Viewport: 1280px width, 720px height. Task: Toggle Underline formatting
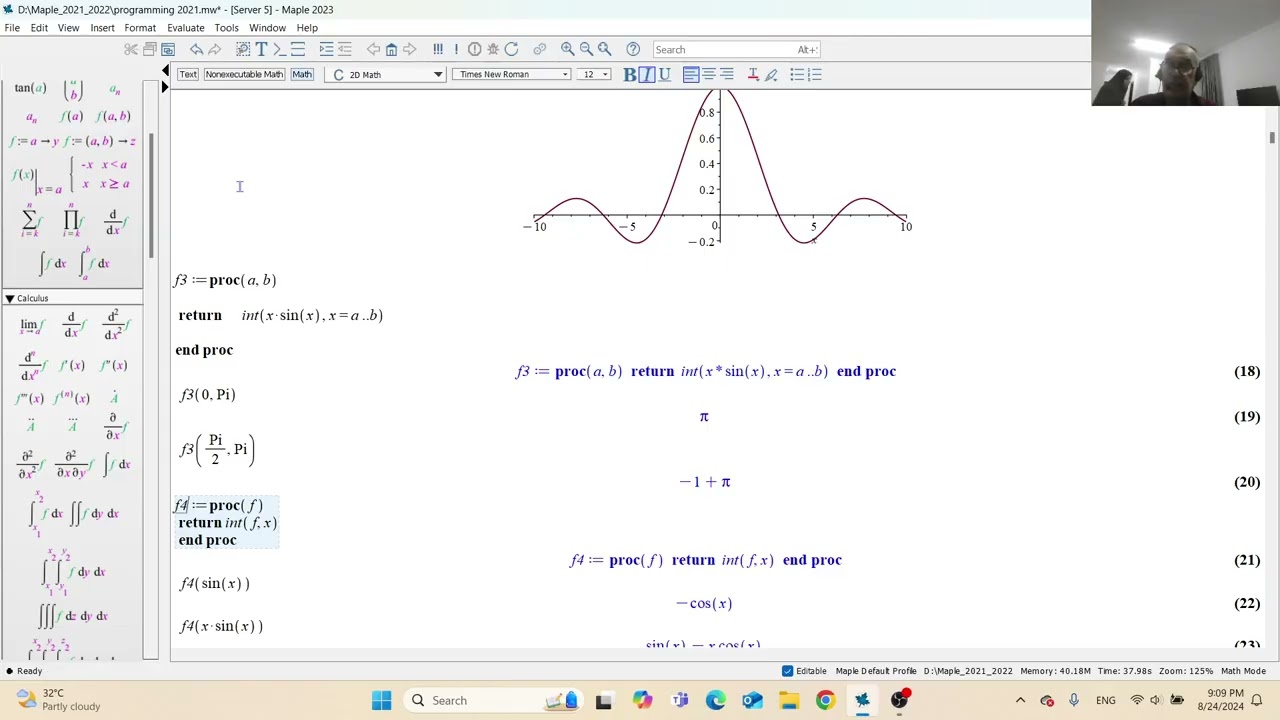(665, 74)
